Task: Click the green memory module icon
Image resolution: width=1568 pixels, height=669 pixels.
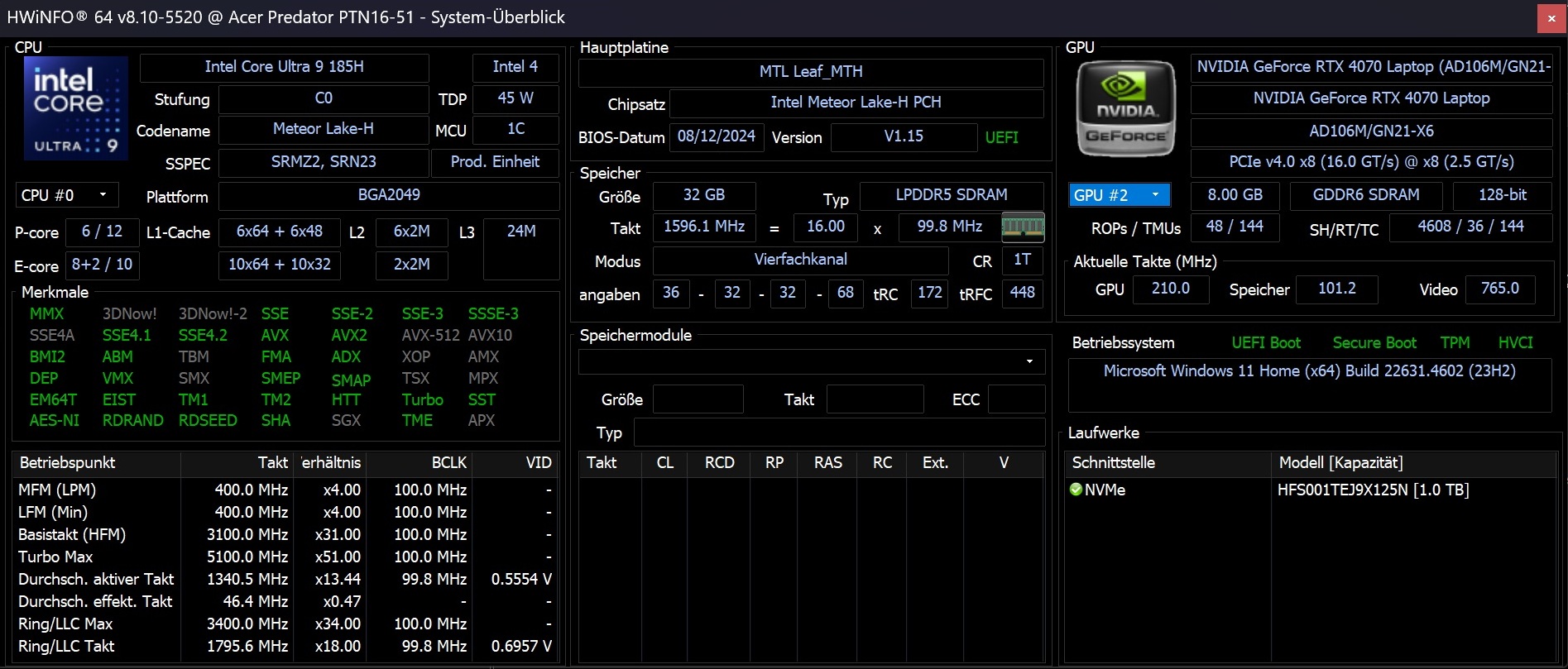Action: [x=1023, y=227]
